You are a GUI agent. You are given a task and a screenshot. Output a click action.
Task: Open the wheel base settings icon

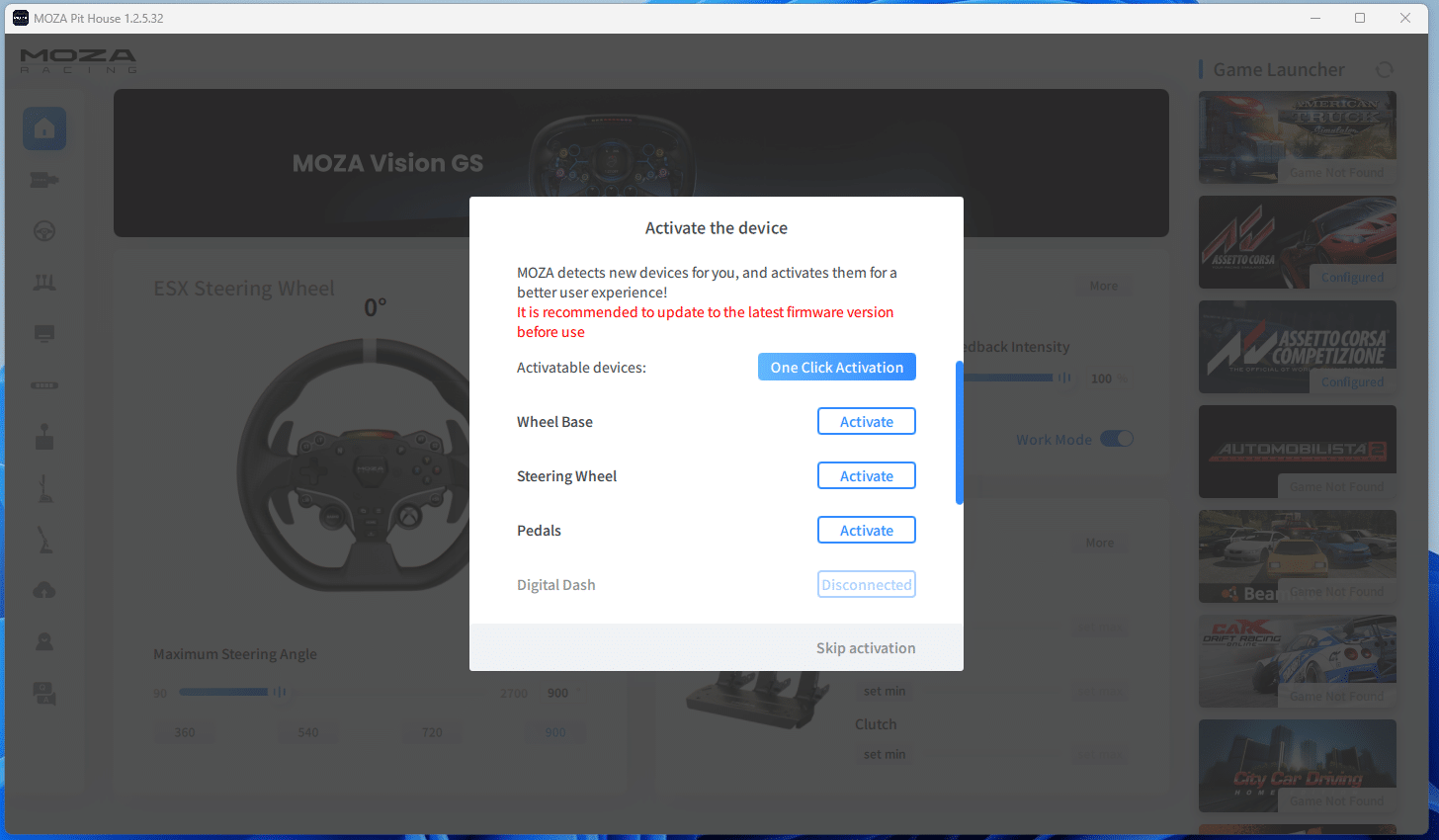(x=44, y=180)
